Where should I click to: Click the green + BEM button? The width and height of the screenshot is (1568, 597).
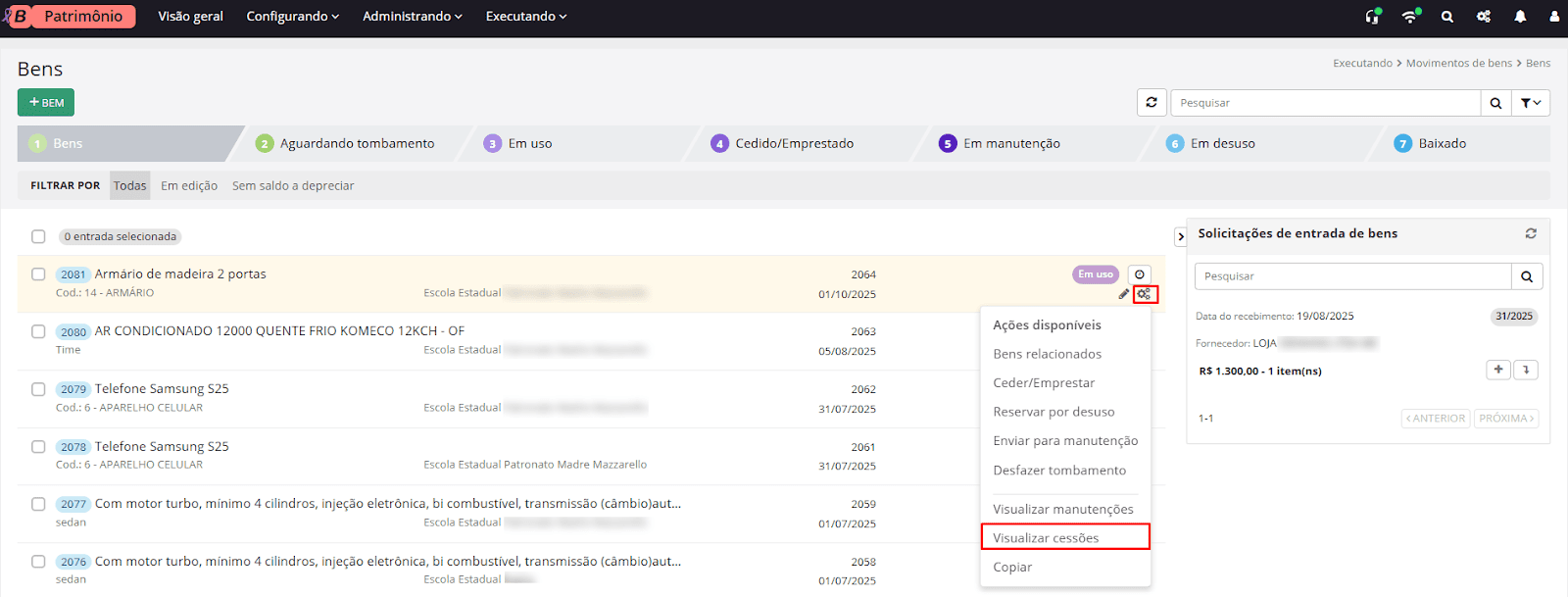(x=46, y=102)
